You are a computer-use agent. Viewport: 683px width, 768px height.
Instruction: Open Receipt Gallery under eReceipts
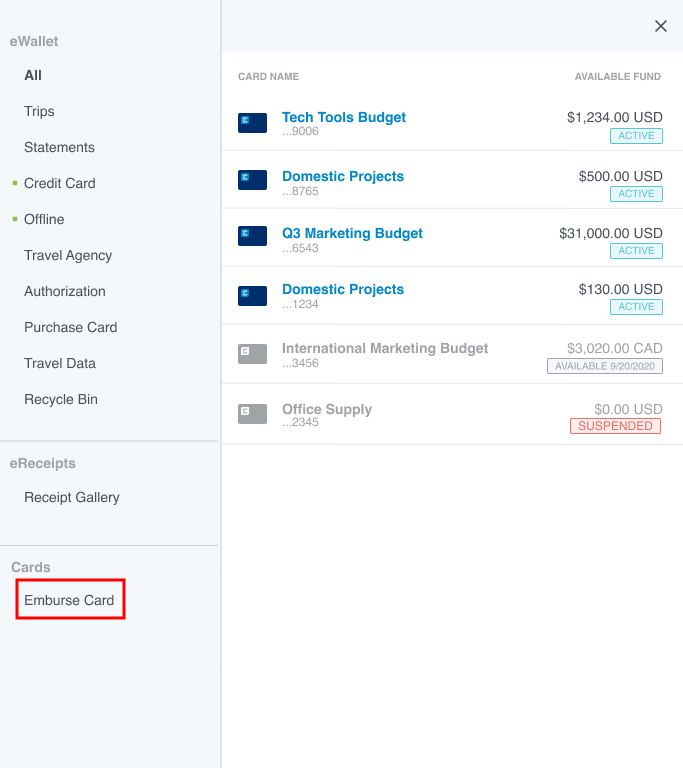pos(72,497)
